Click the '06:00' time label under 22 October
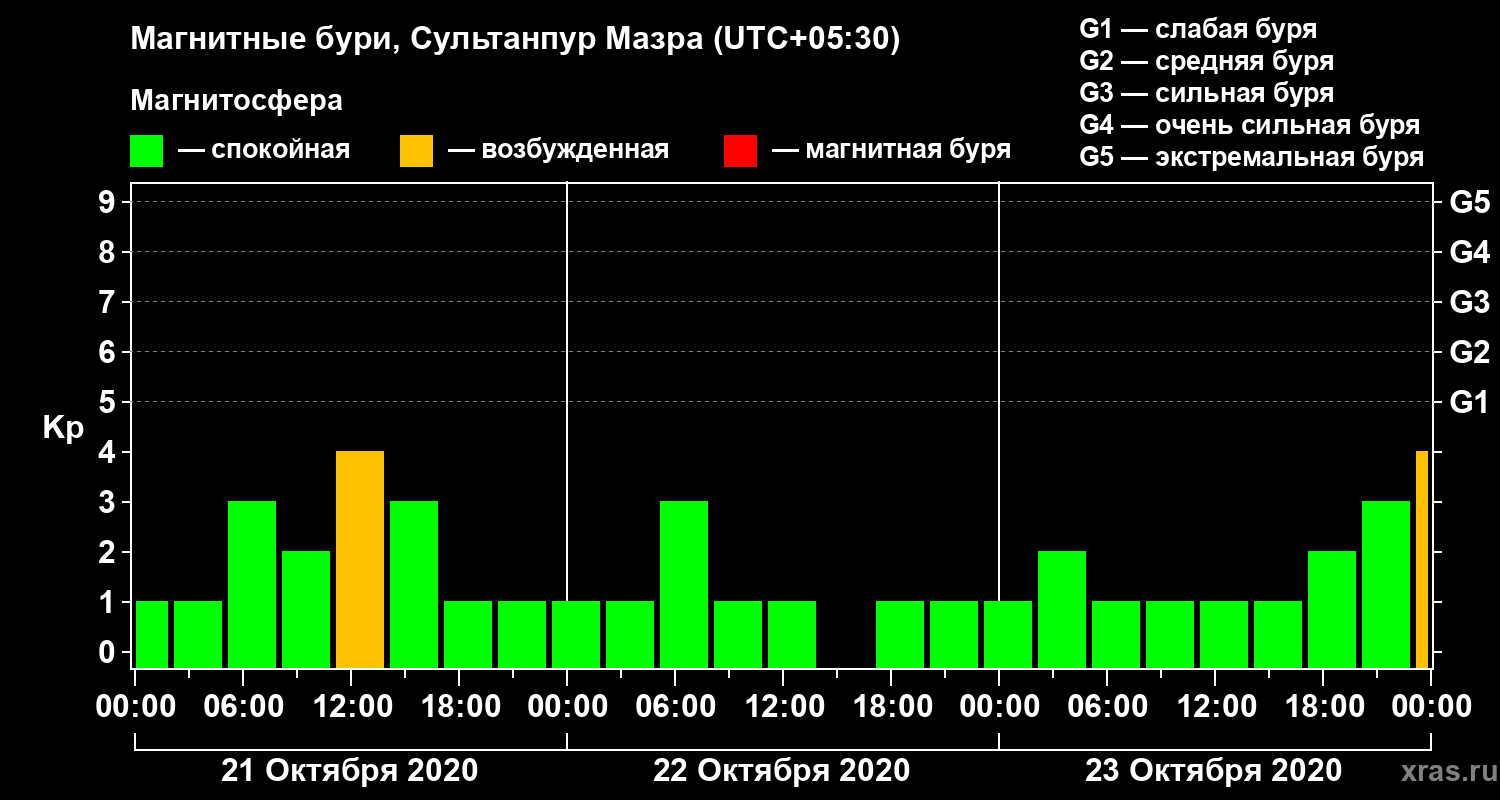This screenshot has width=1500, height=800. [x=676, y=707]
